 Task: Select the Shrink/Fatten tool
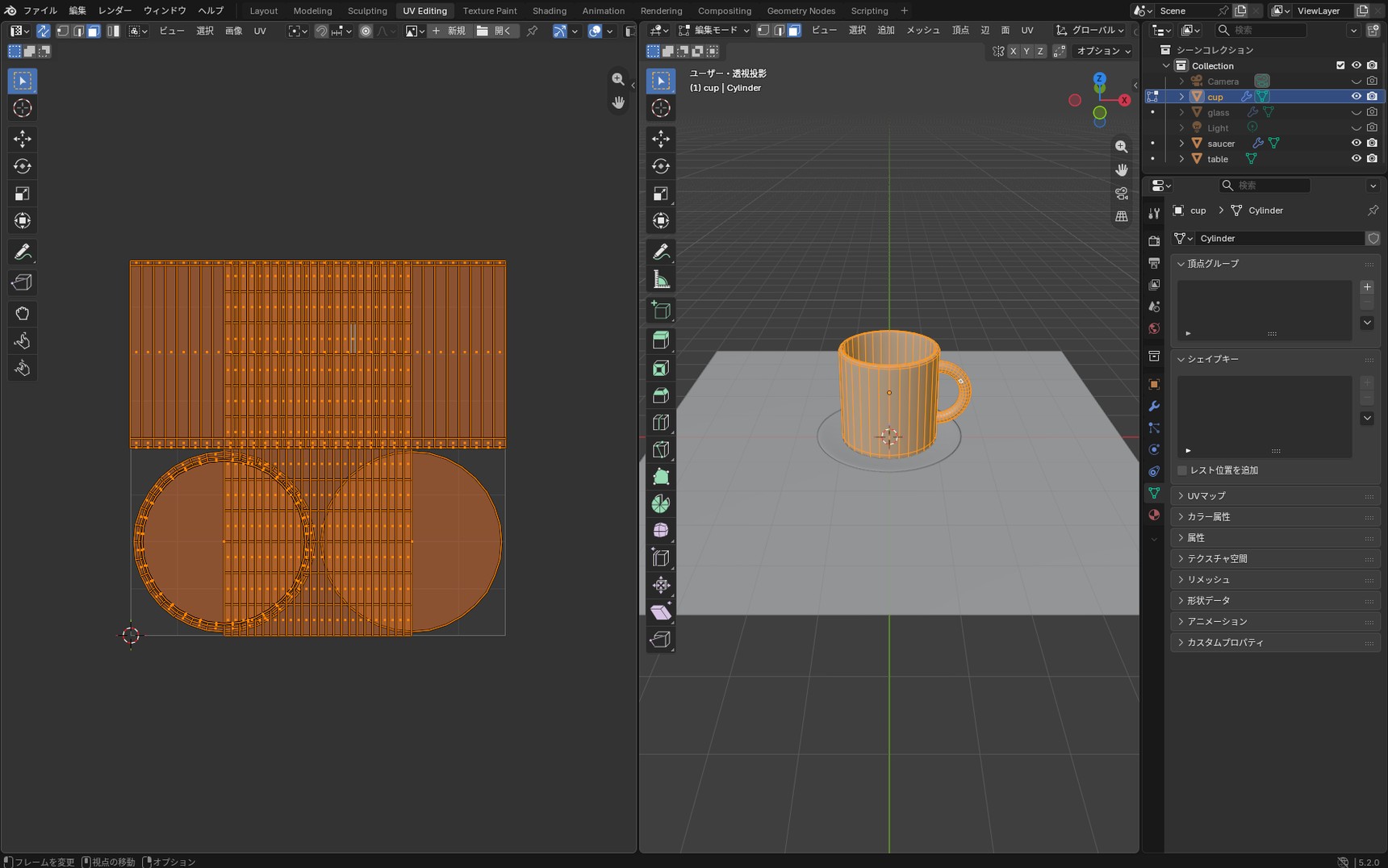[x=661, y=585]
